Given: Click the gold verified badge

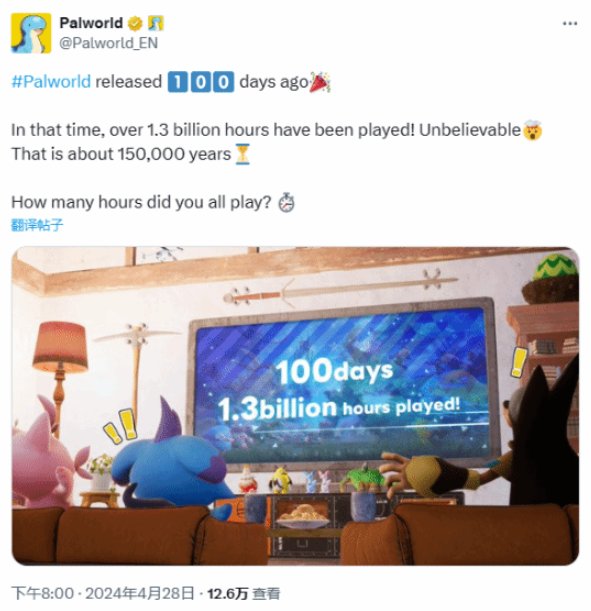Looking at the screenshot, I should coord(135,23).
